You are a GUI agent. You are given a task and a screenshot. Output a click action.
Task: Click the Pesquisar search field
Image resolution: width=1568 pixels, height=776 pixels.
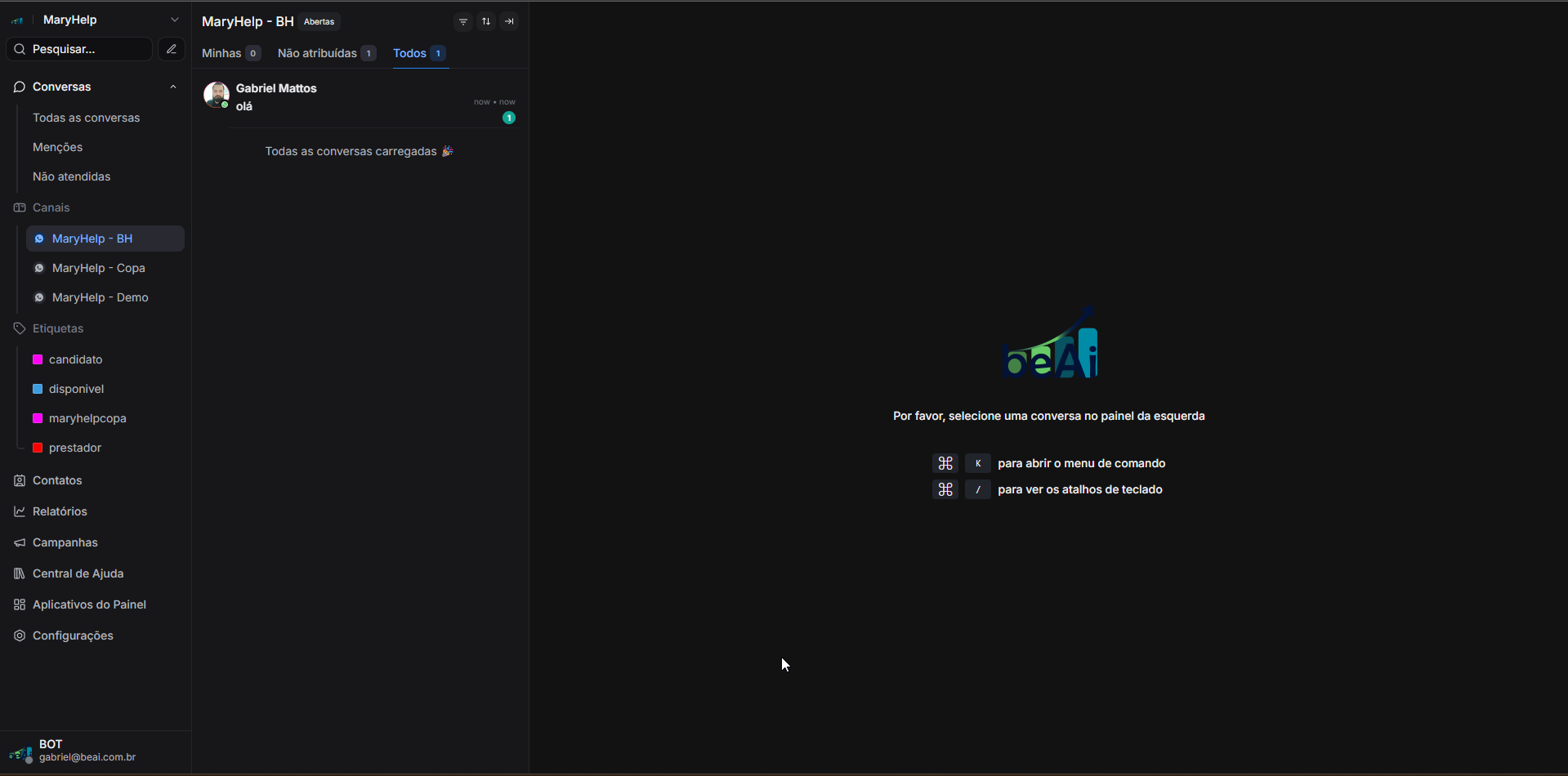coord(82,49)
